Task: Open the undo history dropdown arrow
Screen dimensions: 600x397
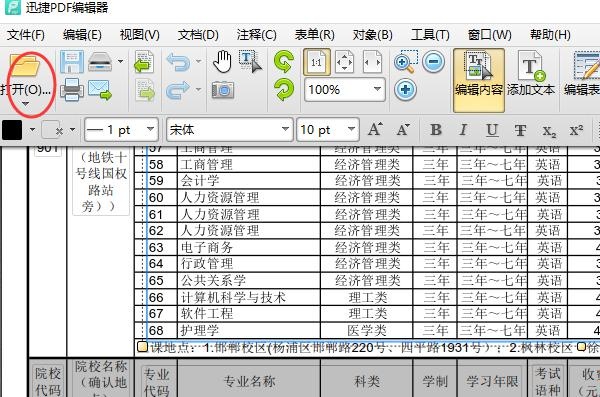Action: tap(199, 61)
